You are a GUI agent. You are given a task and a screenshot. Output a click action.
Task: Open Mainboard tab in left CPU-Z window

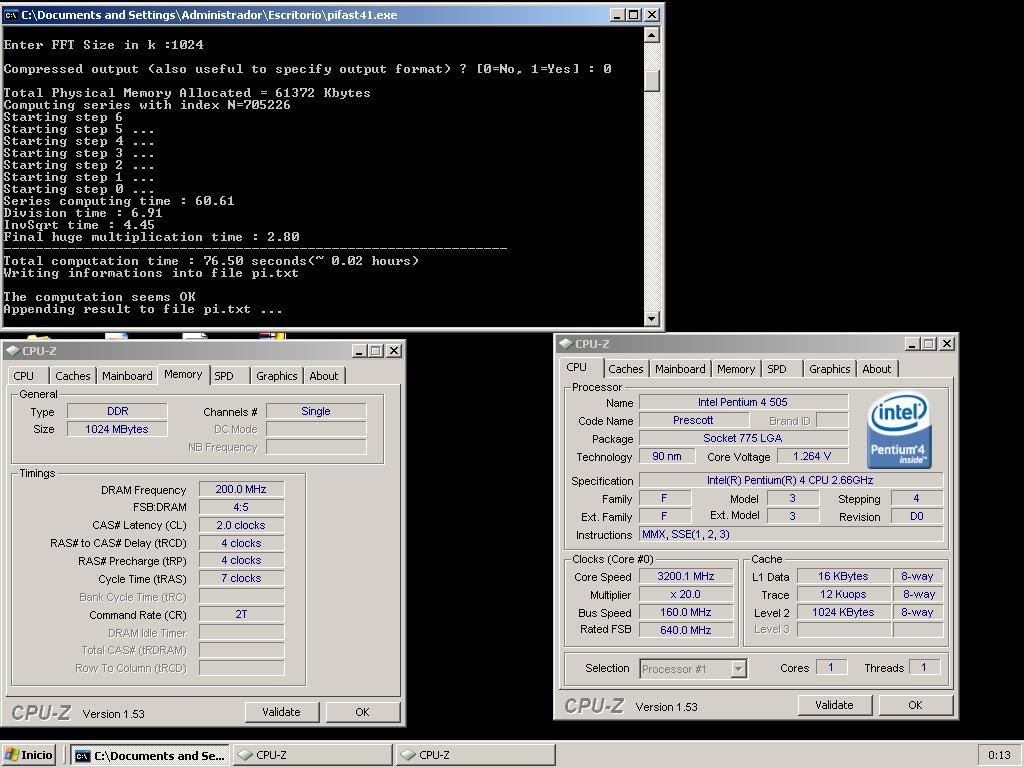pos(127,376)
